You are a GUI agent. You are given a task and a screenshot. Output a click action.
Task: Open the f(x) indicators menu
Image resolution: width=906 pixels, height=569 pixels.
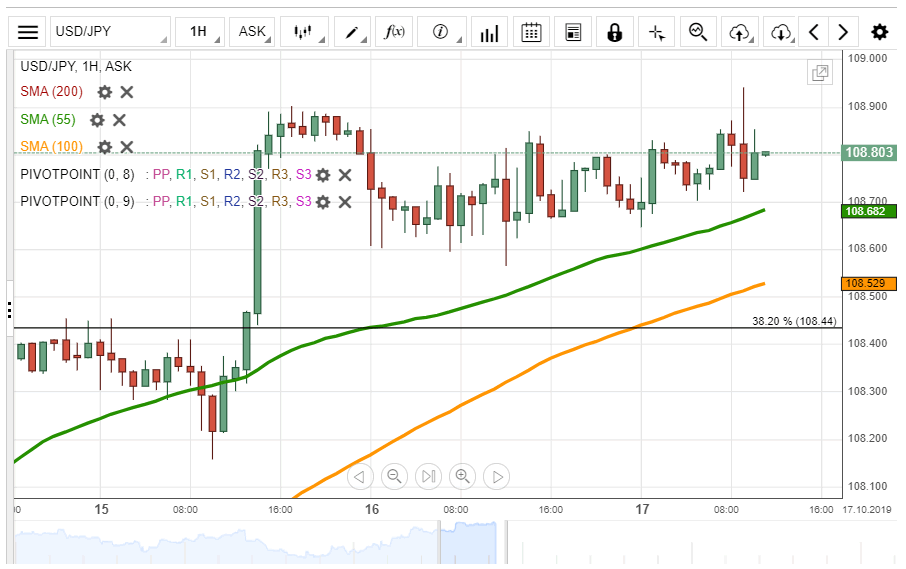point(395,32)
